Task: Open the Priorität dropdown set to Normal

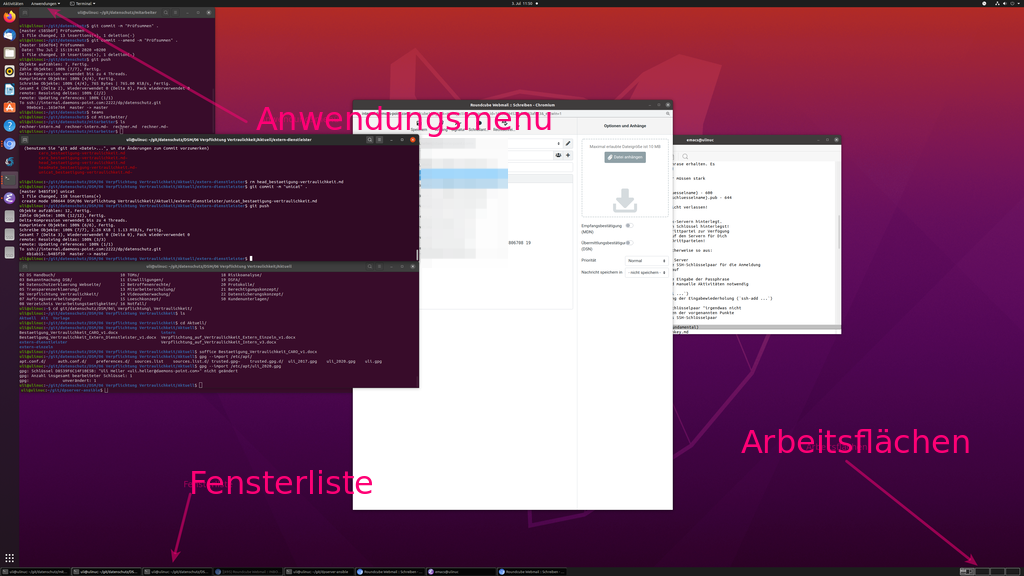Action: click(647, 261)
